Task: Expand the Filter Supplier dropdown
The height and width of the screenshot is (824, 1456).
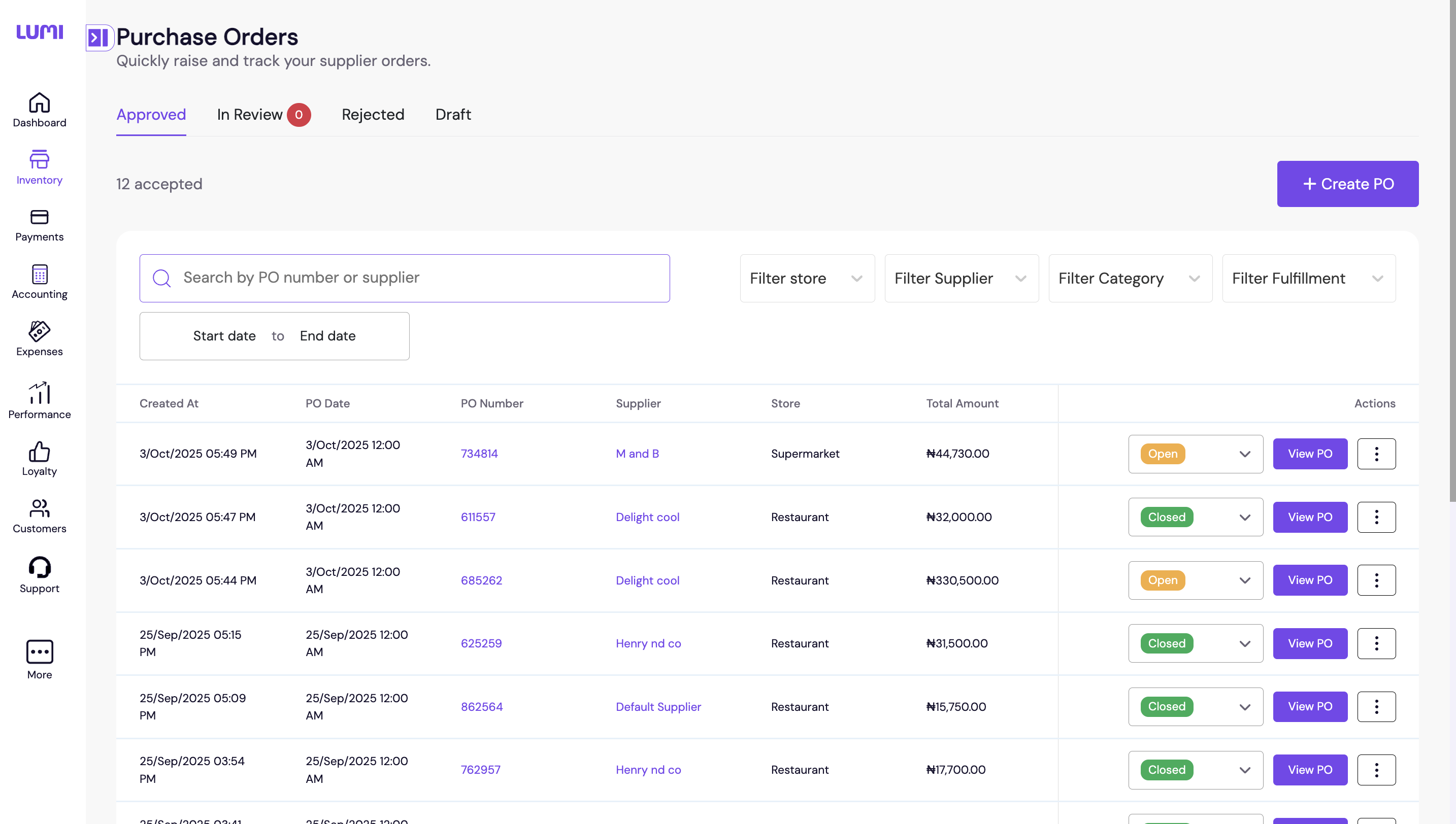Action: pos(961,279)
